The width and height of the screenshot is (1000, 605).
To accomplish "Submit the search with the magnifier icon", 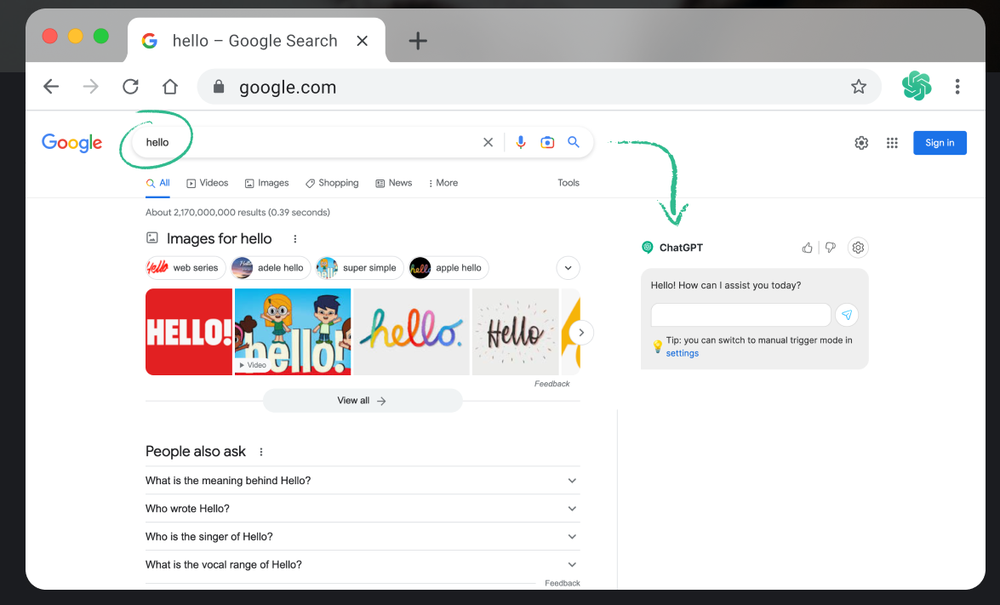I will 573,142.
